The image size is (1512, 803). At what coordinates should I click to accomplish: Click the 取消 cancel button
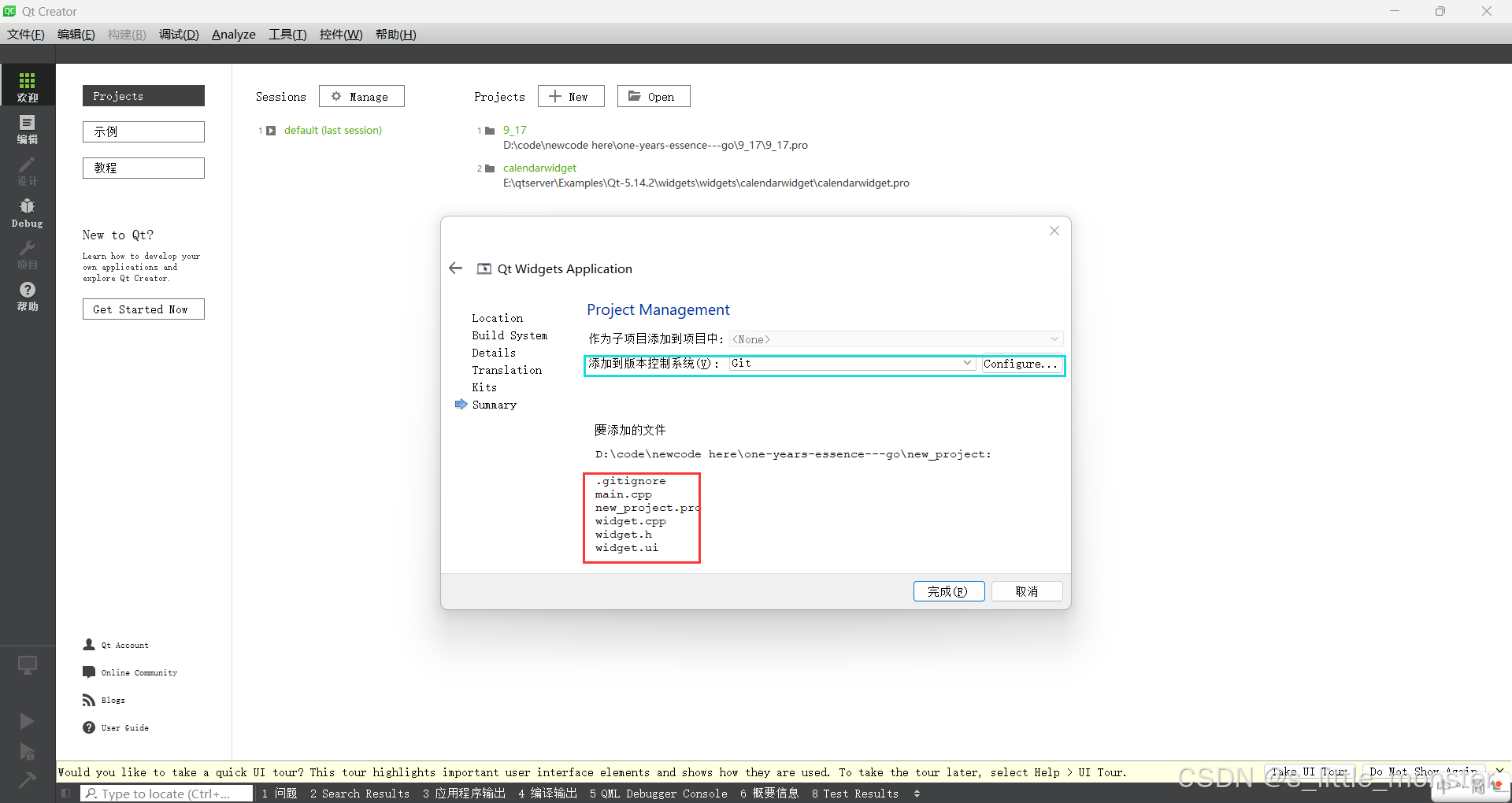point(1027,591)
